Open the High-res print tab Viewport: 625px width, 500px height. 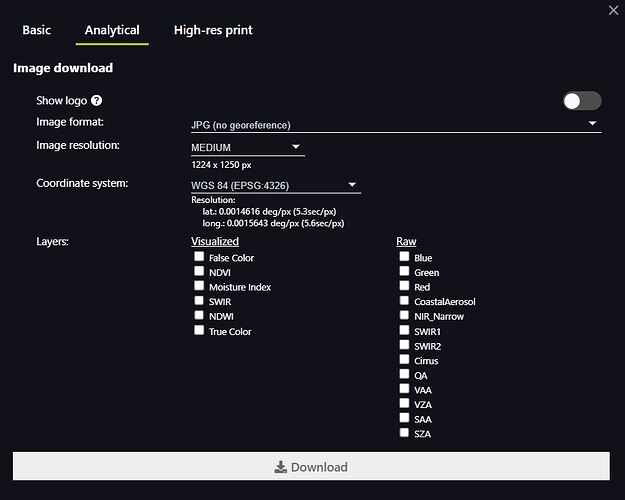pos(213,30)
